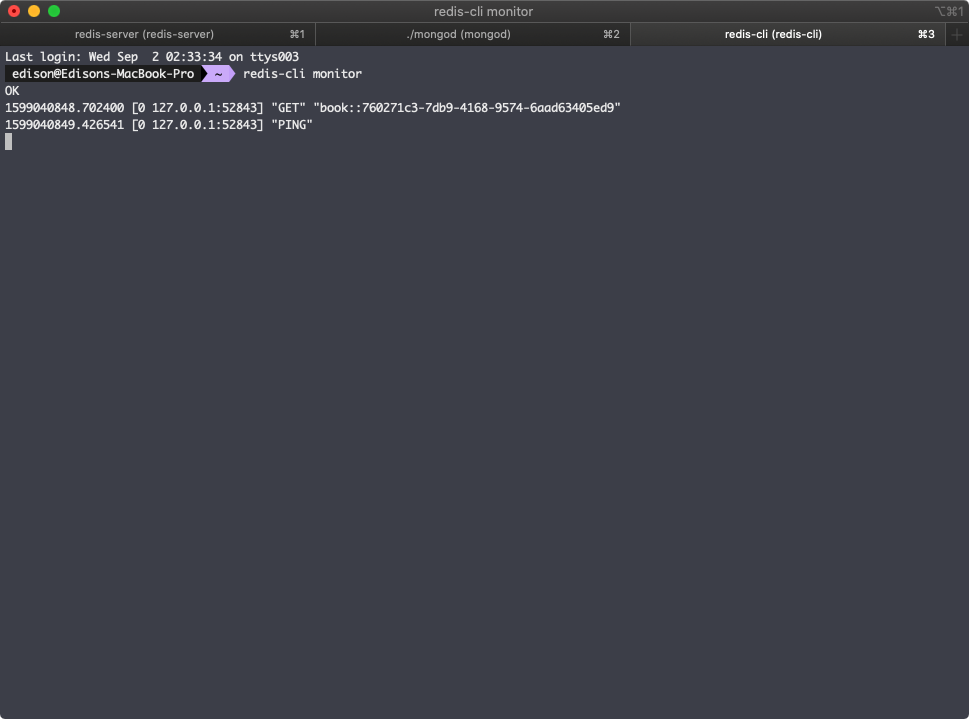
Task: Click timestamp 1599040849.426541
Action: pos(64,125)
